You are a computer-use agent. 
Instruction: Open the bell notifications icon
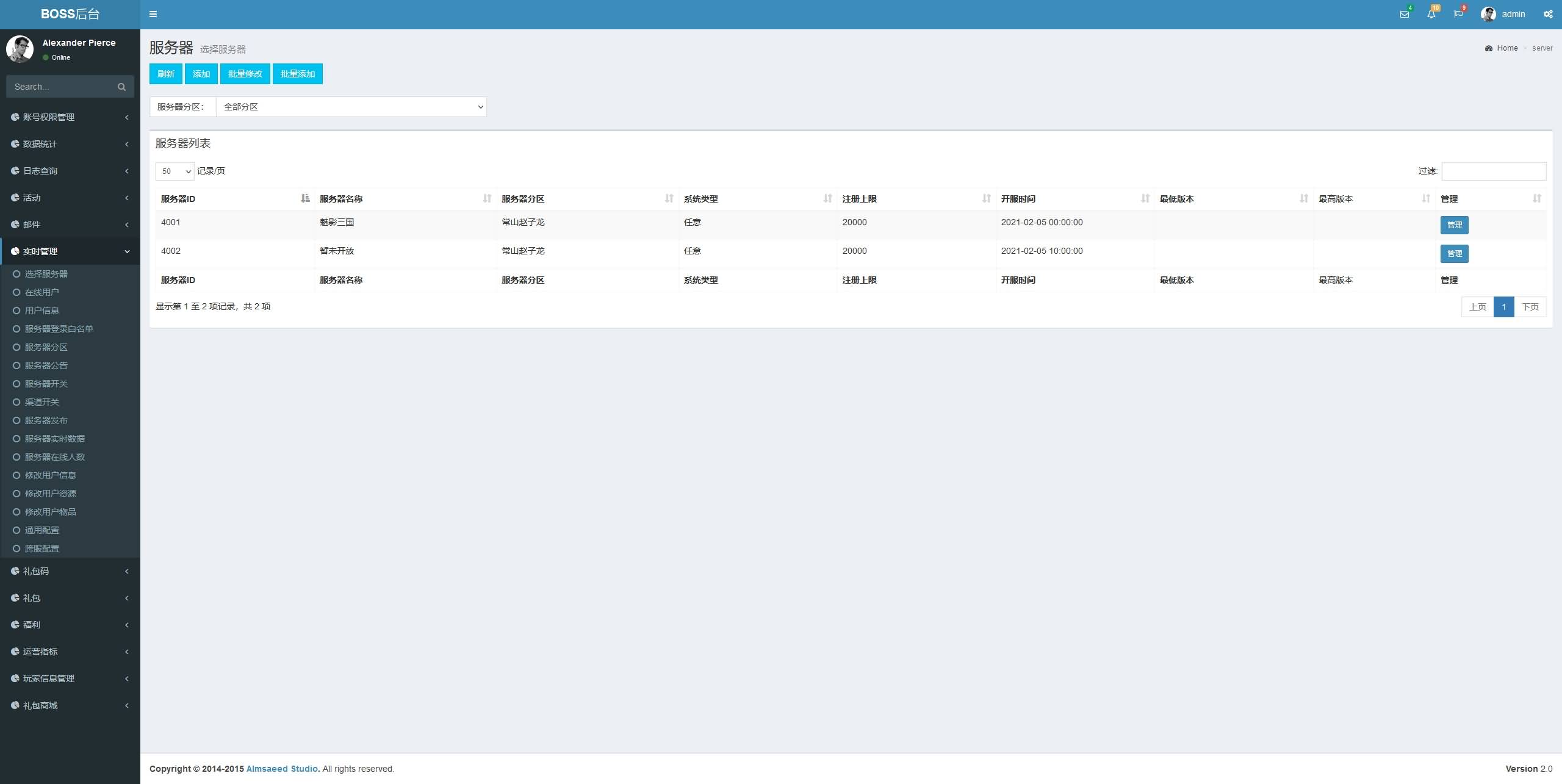point(1431,14)
